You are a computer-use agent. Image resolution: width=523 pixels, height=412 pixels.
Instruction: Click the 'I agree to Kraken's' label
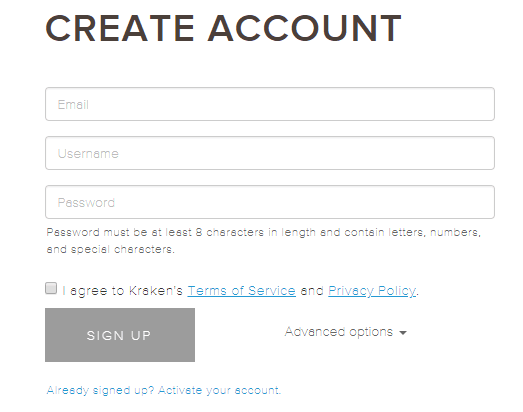click(122, 291)
